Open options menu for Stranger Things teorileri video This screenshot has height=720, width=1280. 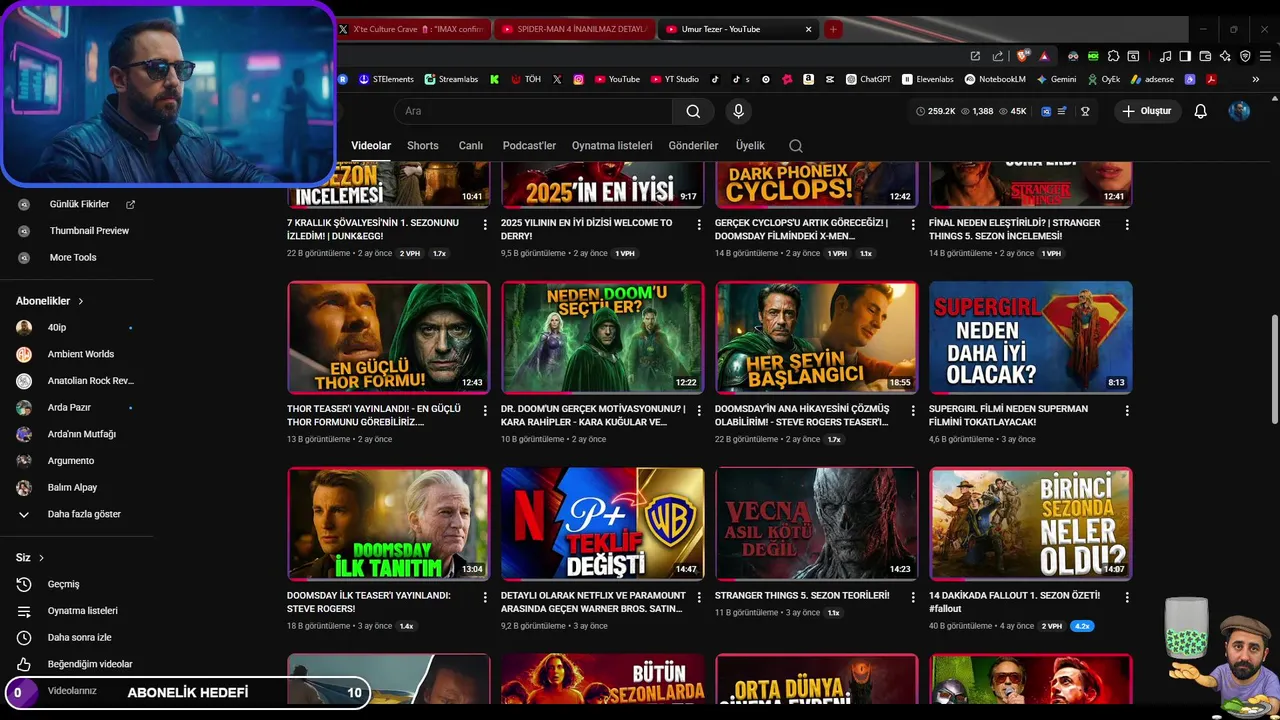[x=913, y=597]
